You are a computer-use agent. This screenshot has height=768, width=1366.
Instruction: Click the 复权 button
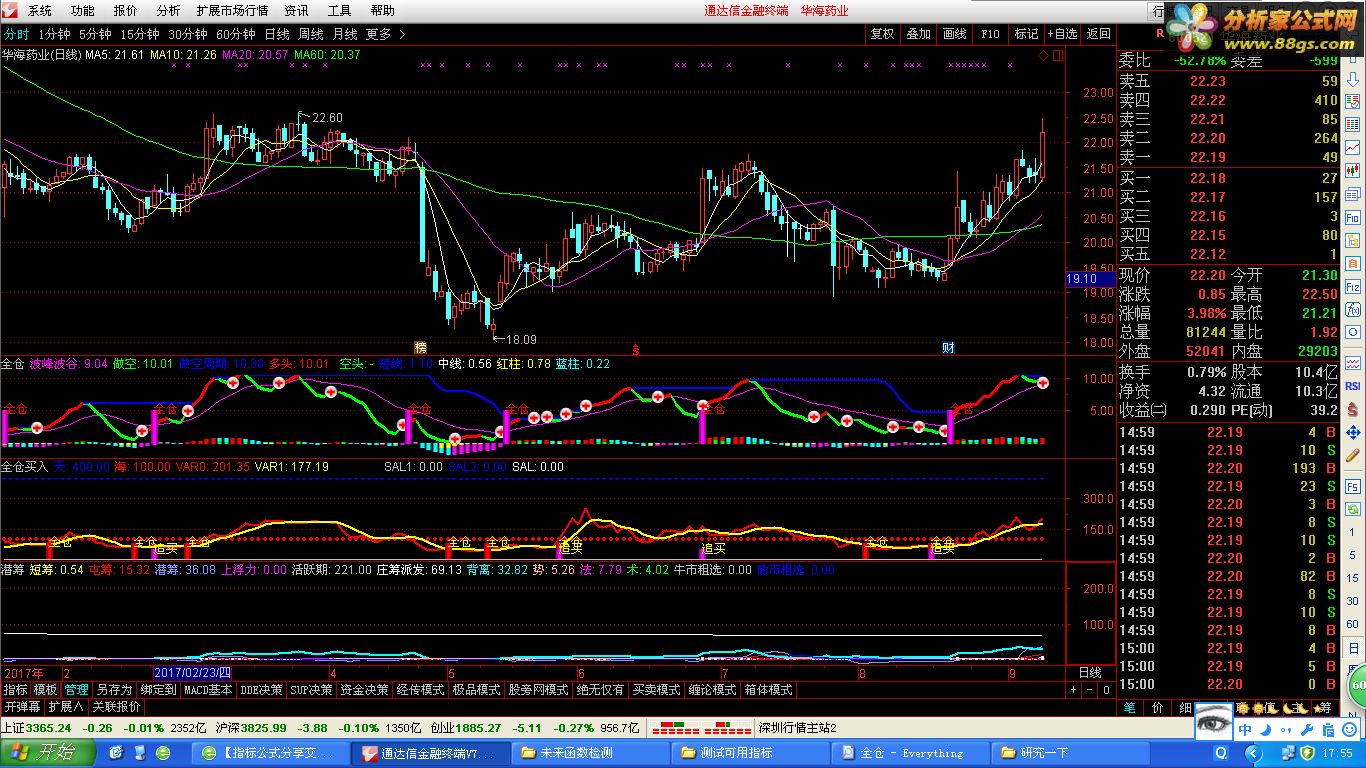pos(882,34)
